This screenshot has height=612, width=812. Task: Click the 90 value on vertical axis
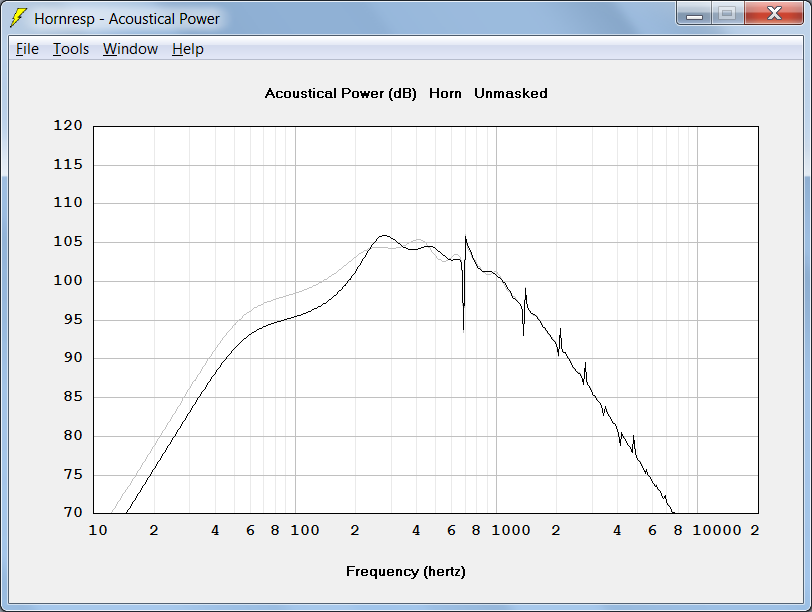pyautogui.click(x=73, y=358)
